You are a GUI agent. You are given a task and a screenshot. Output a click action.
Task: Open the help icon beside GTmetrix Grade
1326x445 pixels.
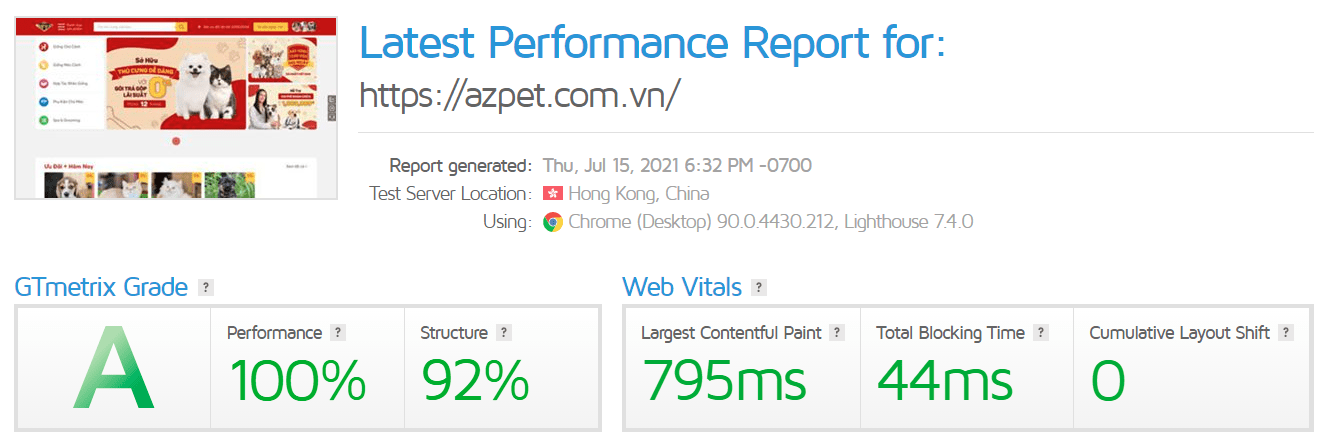click(206, 288)
